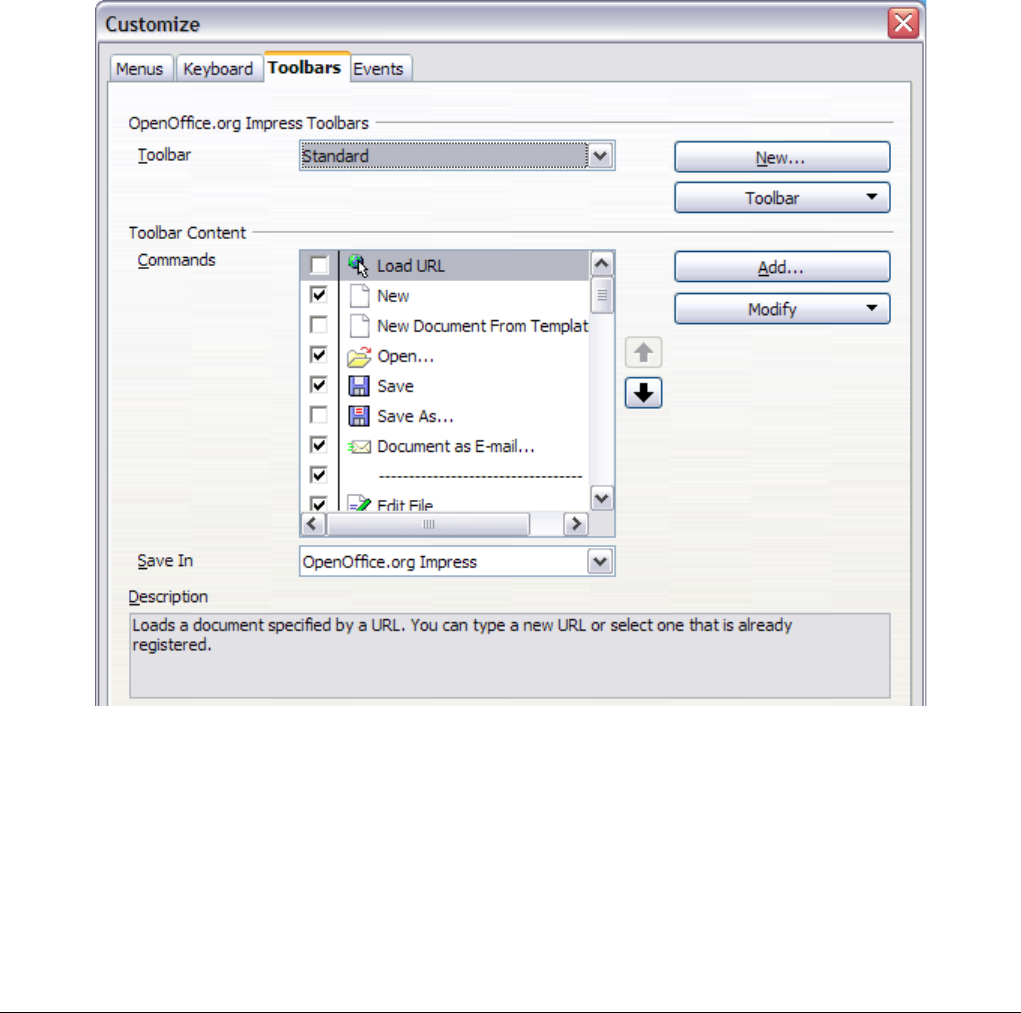
Task: Click the New... toolbar button
Action: pos(782,157)
